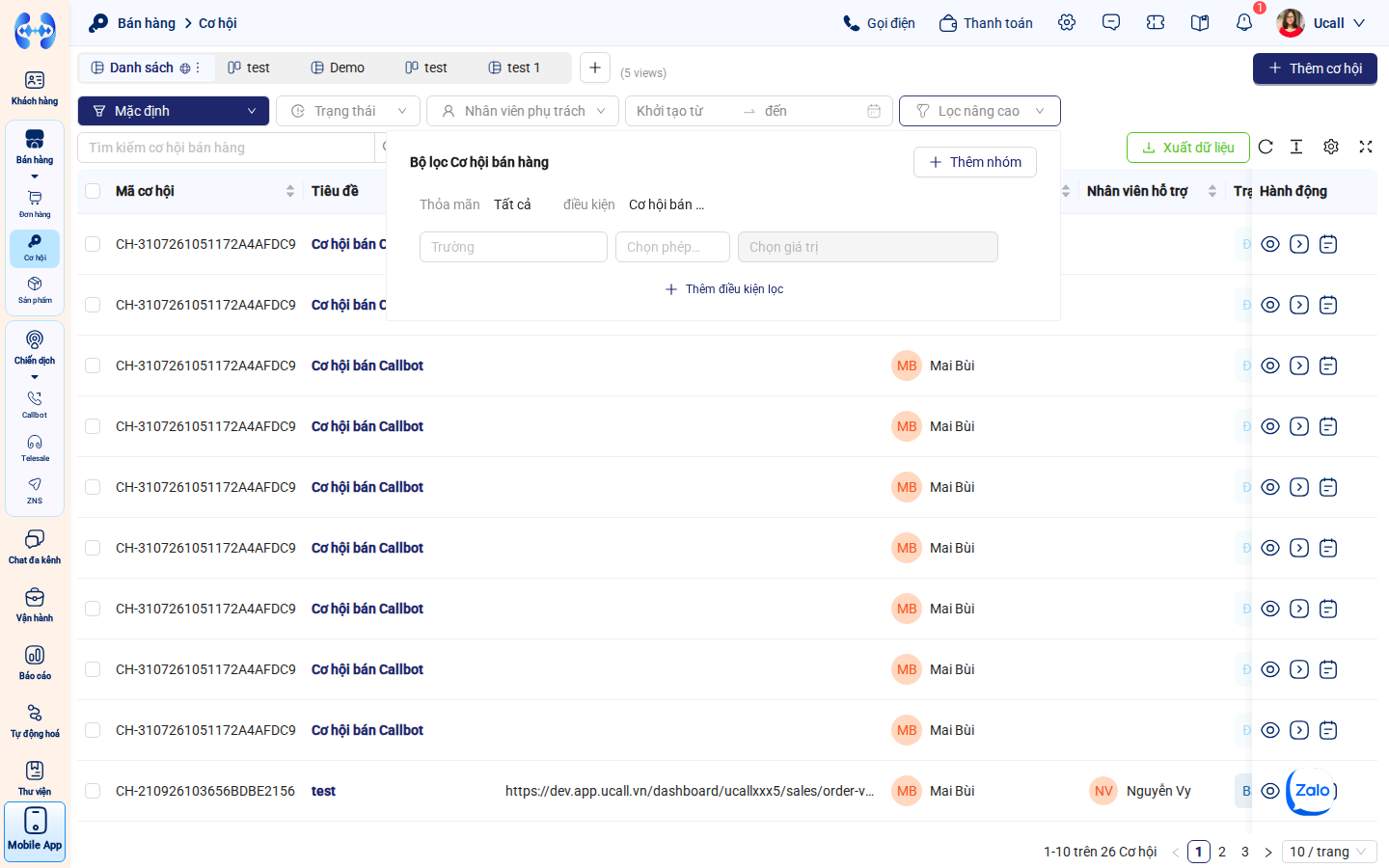Click the notification bell icon
This screenshot has width=1389, height=868.
coord(1244,22)
